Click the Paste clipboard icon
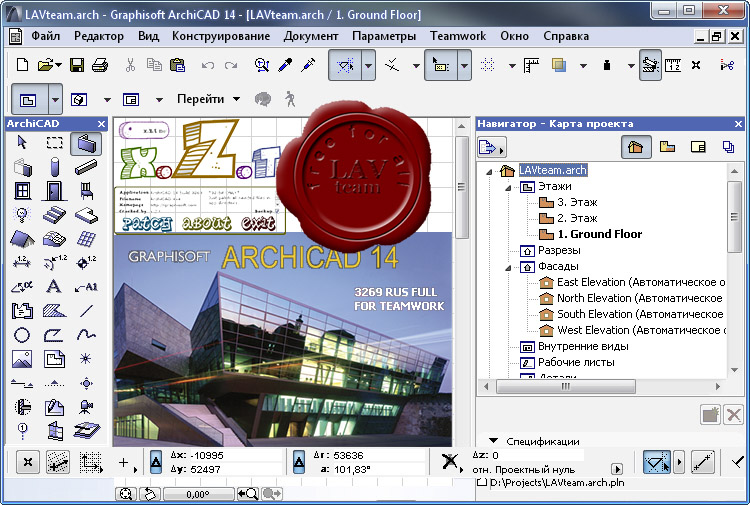The width and height of the screenshot is (750, 505). point(177,65)
